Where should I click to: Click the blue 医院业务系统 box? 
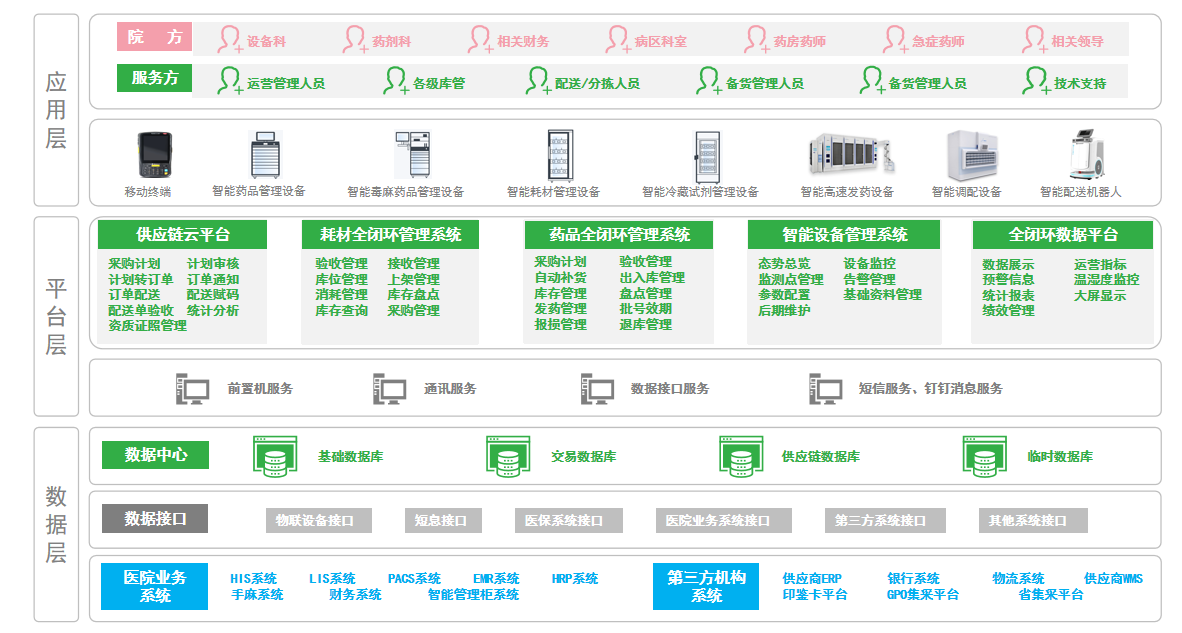(155, 586)
